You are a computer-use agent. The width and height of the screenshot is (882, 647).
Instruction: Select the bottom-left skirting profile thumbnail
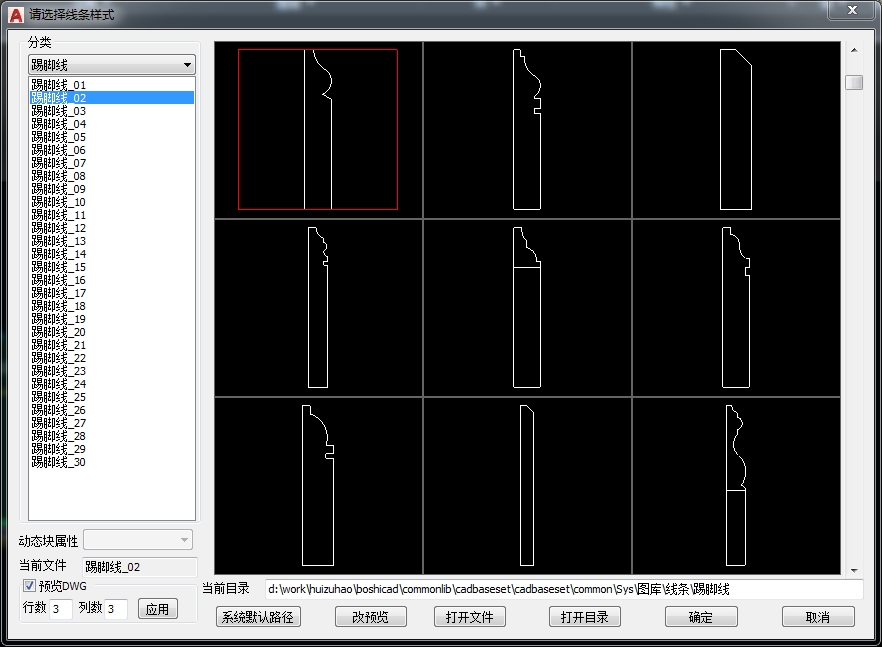[318, 486]
